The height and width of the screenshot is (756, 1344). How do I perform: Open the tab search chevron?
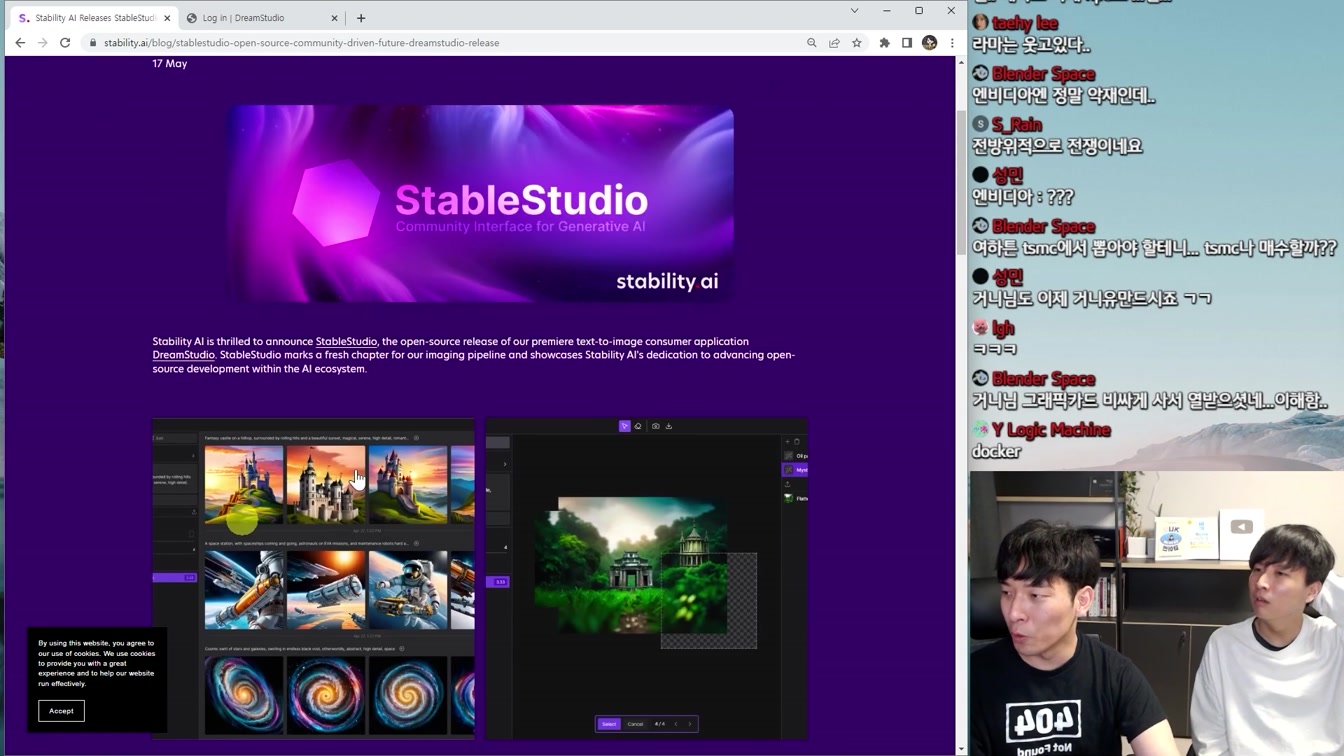(x=854, y=11)
